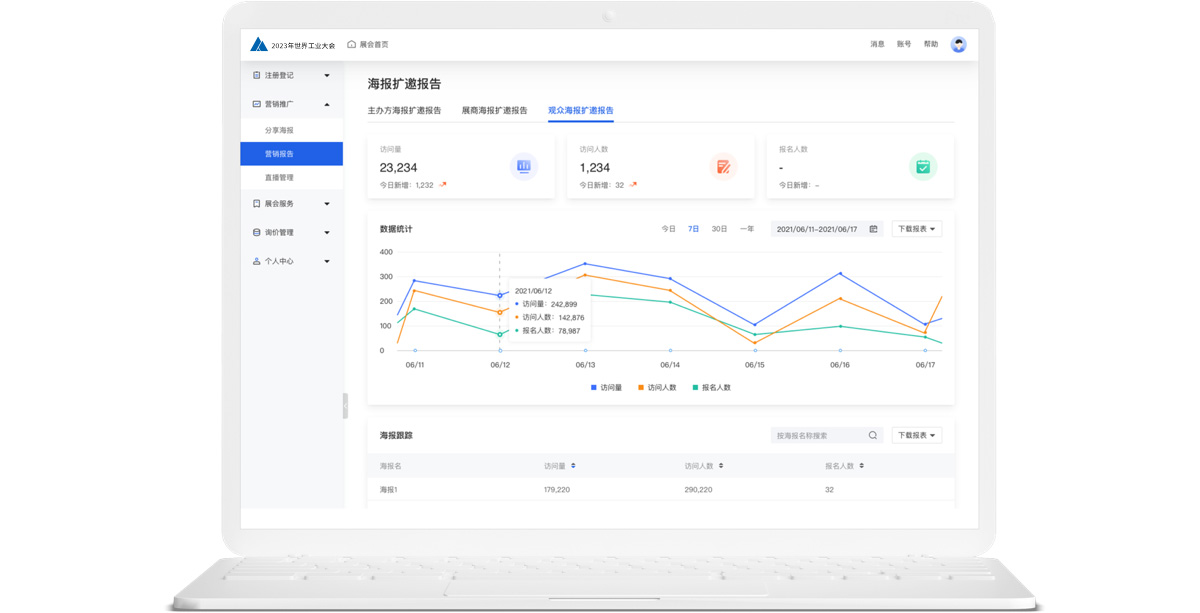Select the 今日 time range
1200x613 pixels.
668,229
